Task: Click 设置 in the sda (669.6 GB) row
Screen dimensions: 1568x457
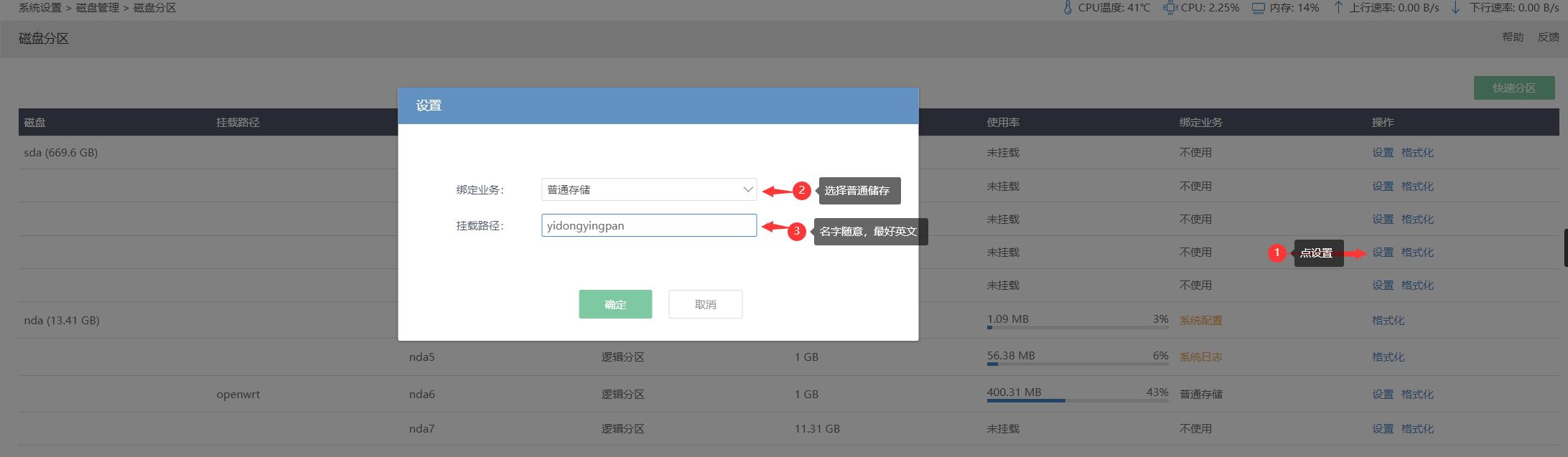Action: pos(1383,153)
